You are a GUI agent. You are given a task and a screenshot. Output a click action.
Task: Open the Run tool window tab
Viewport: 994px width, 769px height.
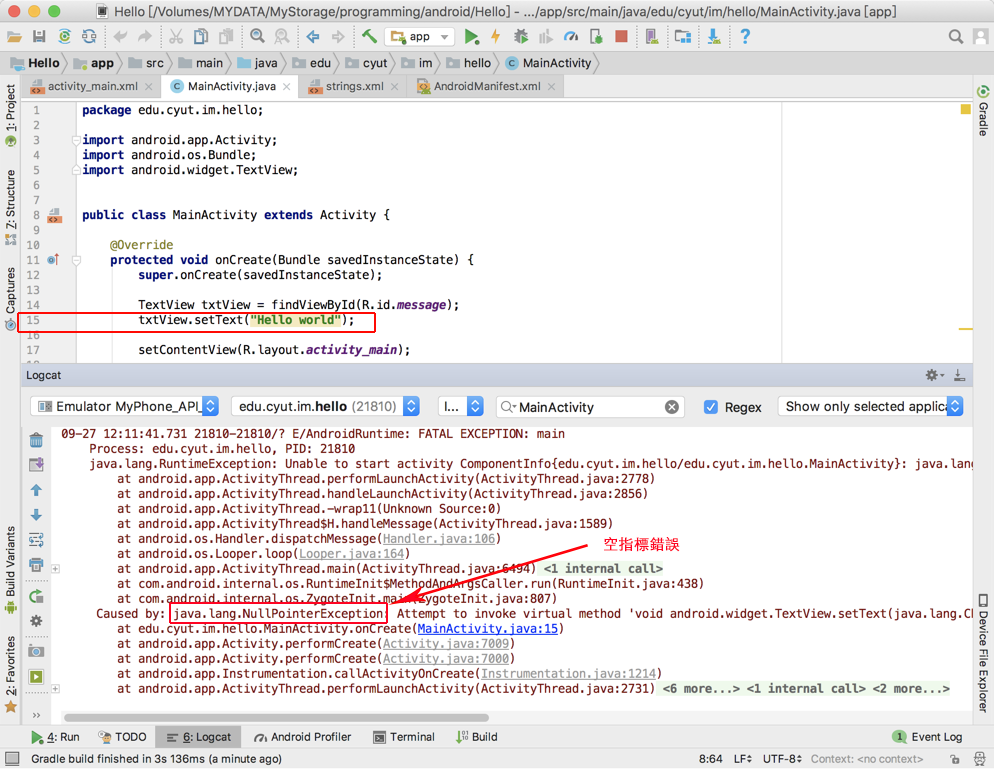[x=56, y=737]
